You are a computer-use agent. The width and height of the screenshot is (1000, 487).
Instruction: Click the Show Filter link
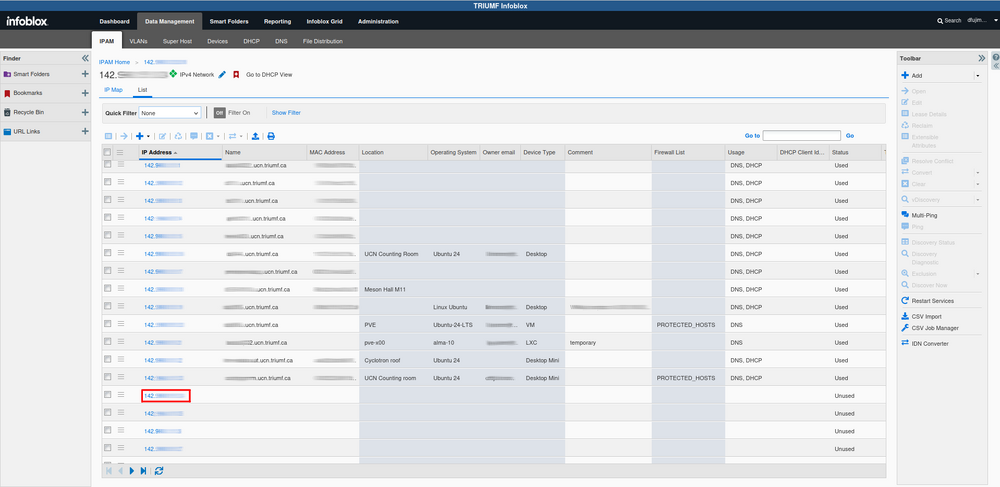[x=286, y=113]
